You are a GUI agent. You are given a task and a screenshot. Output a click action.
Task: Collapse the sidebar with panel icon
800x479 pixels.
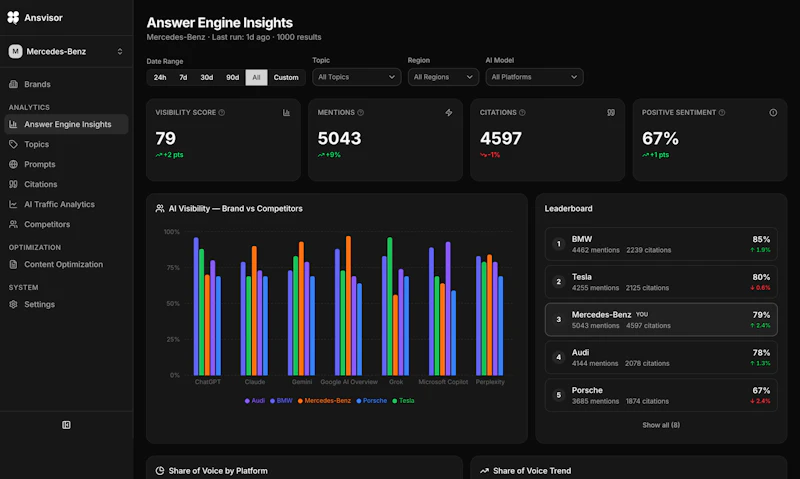coord(66,425)
